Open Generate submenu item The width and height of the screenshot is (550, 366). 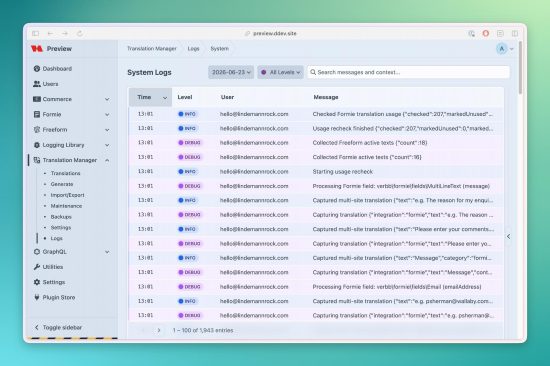click(x=62, y=184)
